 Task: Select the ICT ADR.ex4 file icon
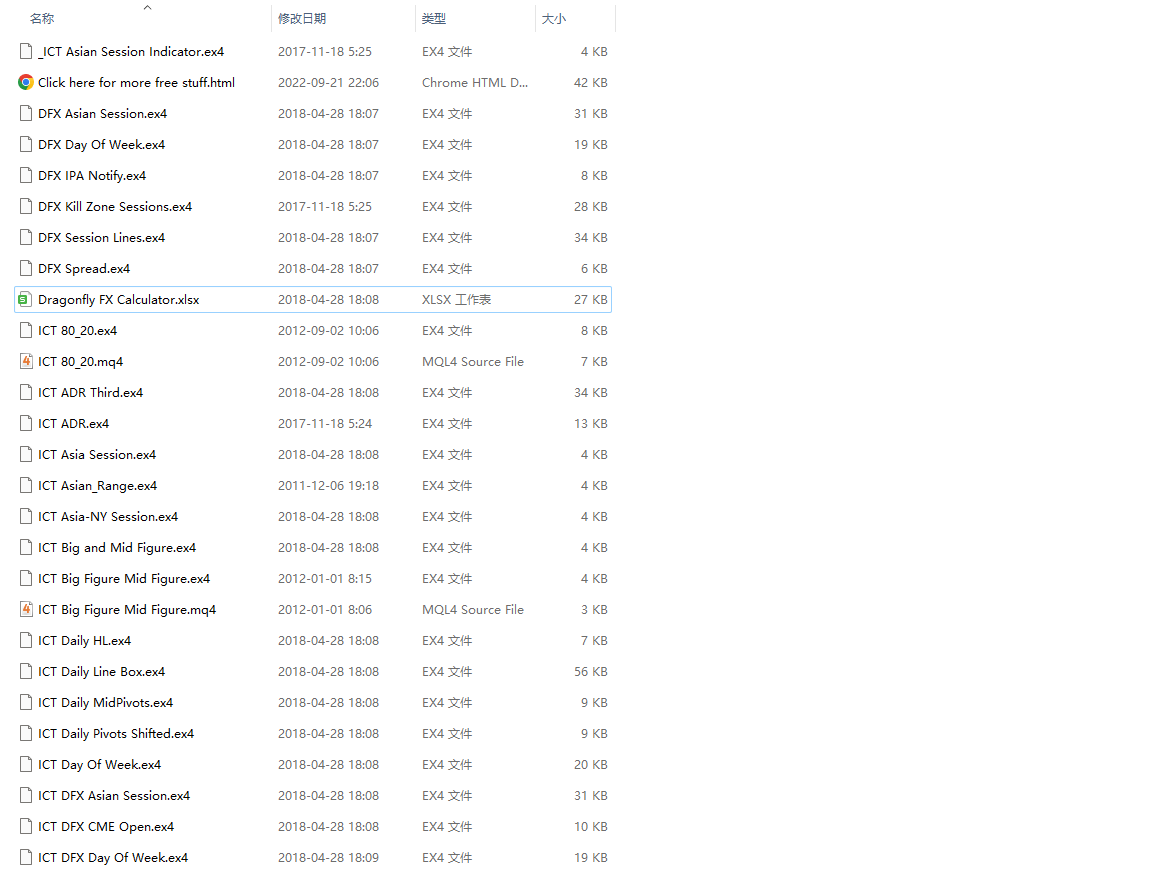coord(26,424)
